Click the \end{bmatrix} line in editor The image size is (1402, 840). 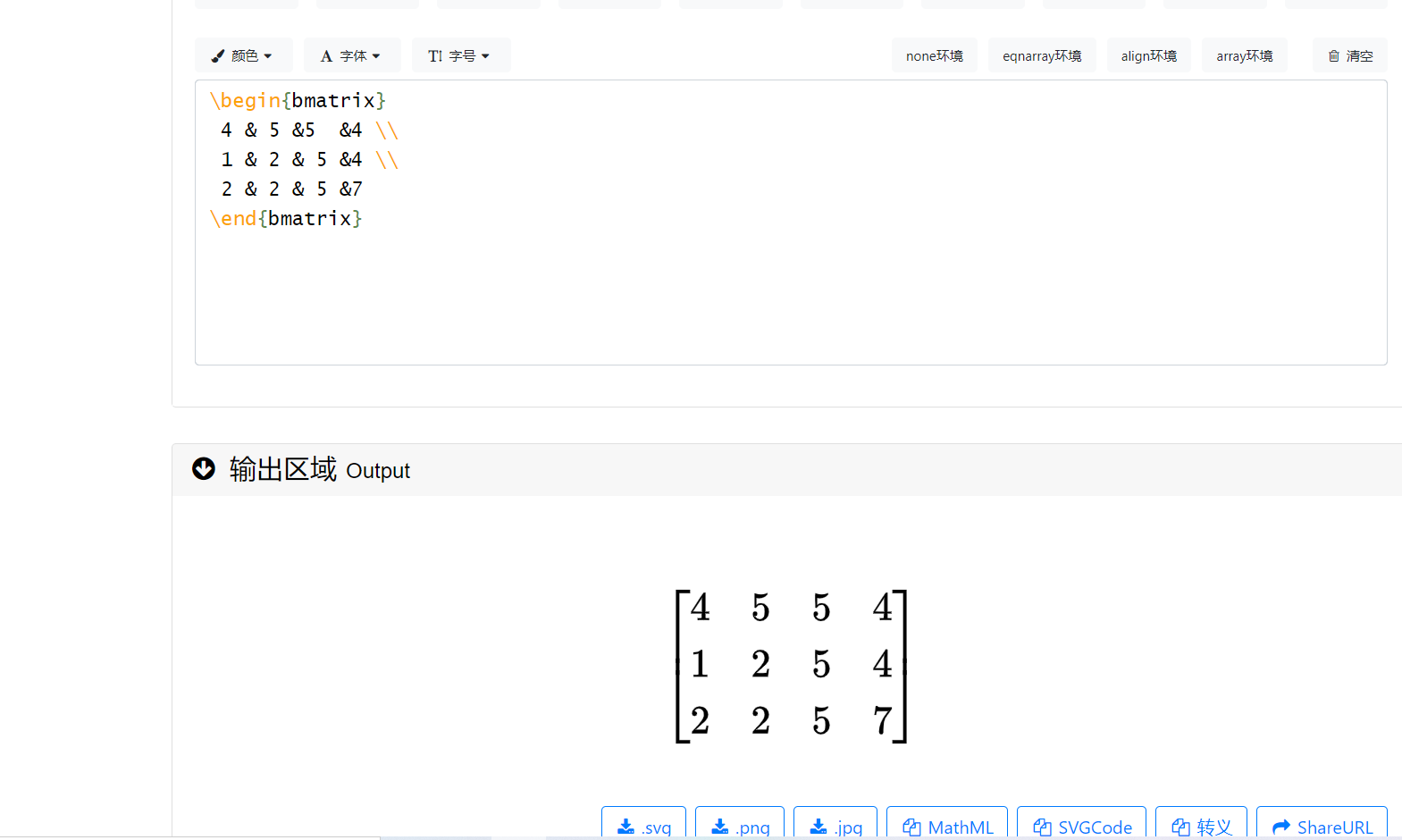point(286,218)
